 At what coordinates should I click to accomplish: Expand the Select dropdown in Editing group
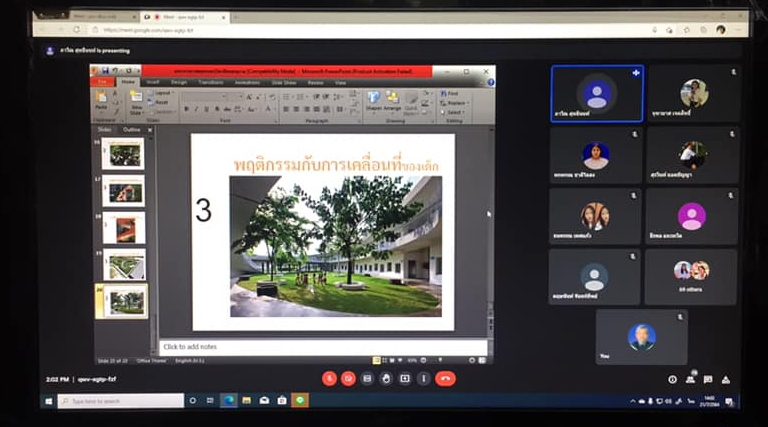point(455,113)
